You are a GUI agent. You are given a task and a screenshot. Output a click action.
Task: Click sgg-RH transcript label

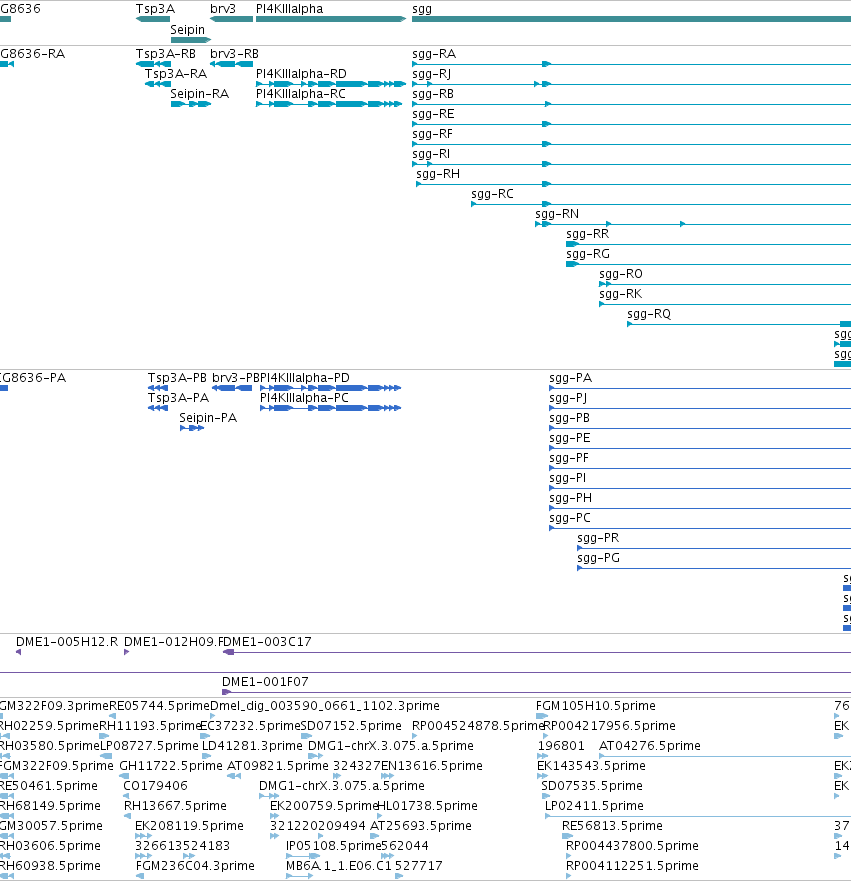point(438,174)
